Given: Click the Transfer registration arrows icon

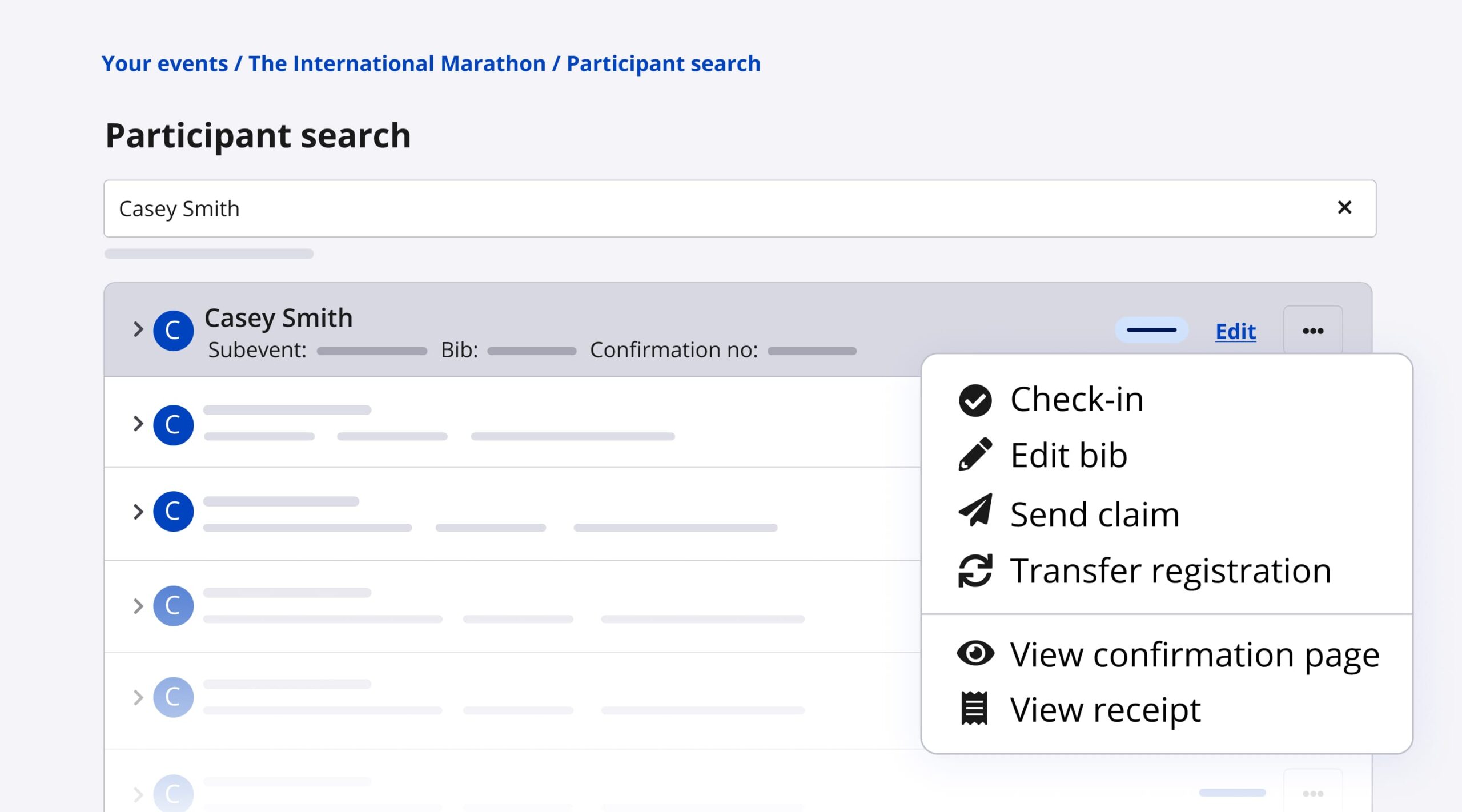Looking at the screenshot, I should pyautogui.click(x=975, y=570).
